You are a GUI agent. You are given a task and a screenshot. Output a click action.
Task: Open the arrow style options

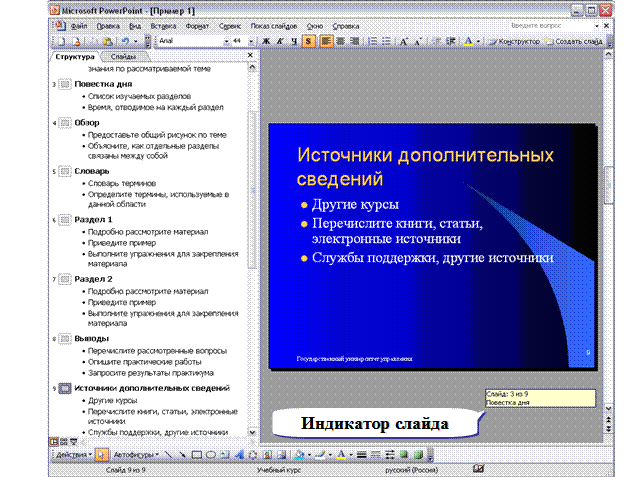pos(390,455)
